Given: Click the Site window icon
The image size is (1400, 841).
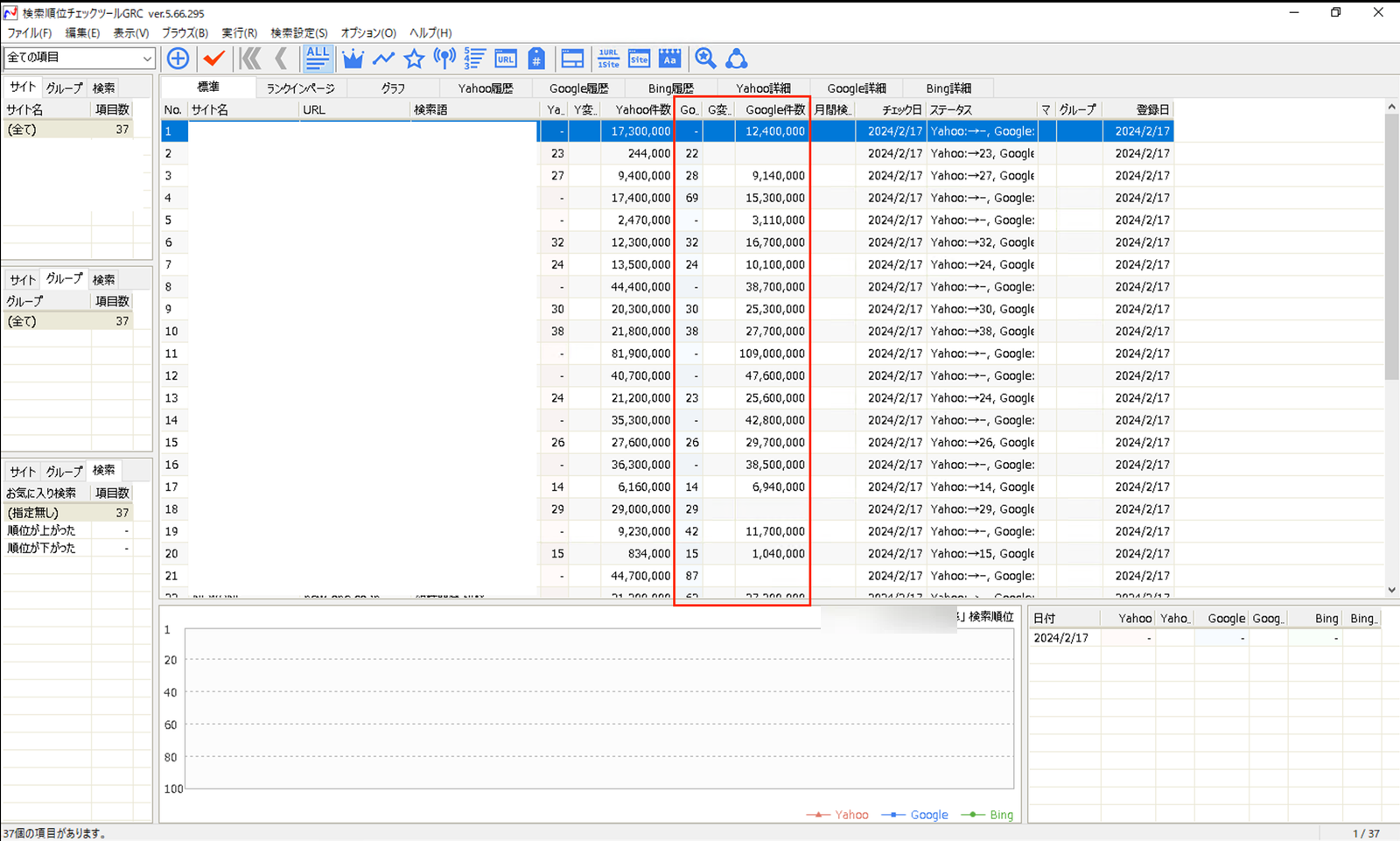Looking at the screenshot, I should coord(639,59).
